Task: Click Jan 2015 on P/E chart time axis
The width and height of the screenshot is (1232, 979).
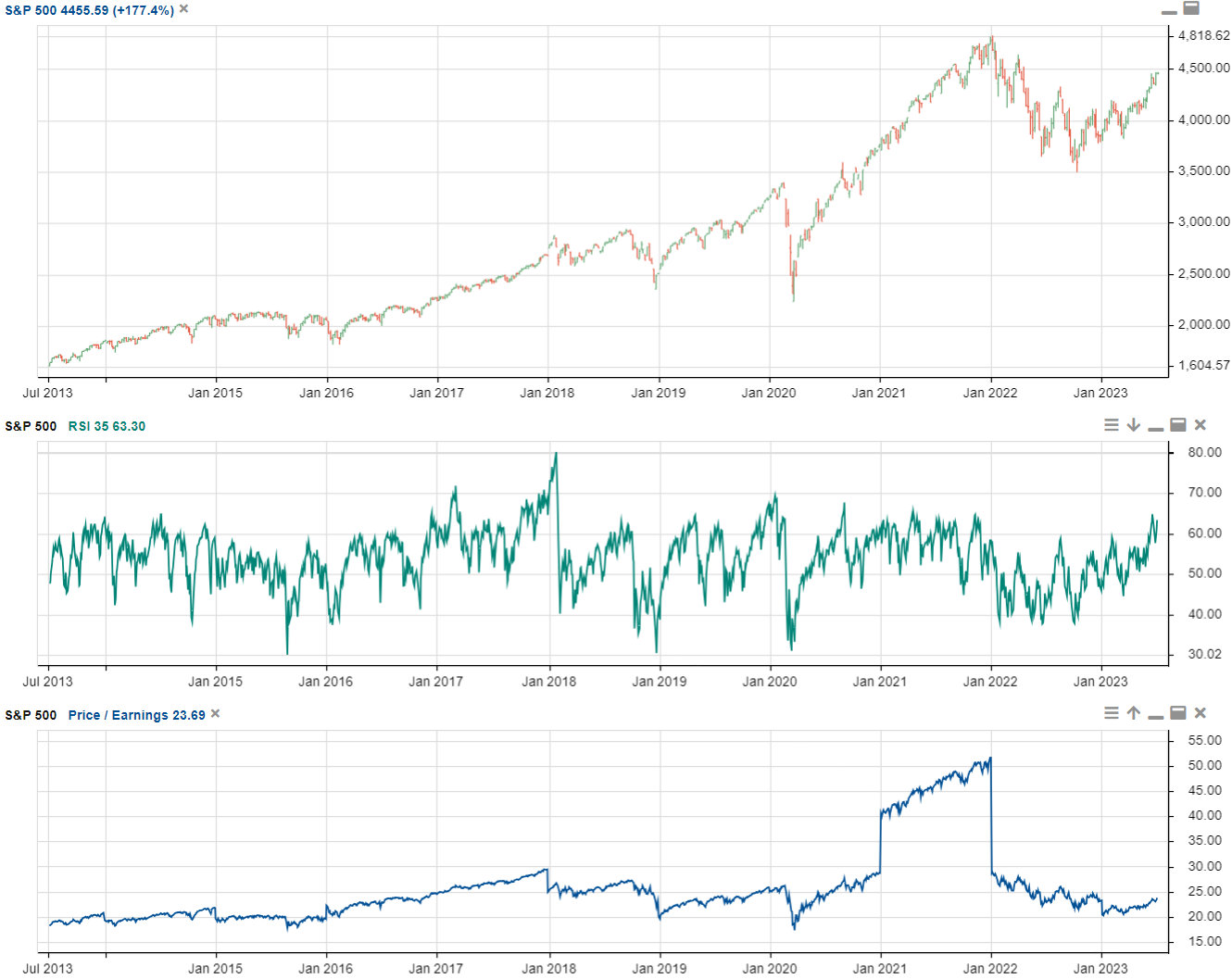Action: coord(215,969)
